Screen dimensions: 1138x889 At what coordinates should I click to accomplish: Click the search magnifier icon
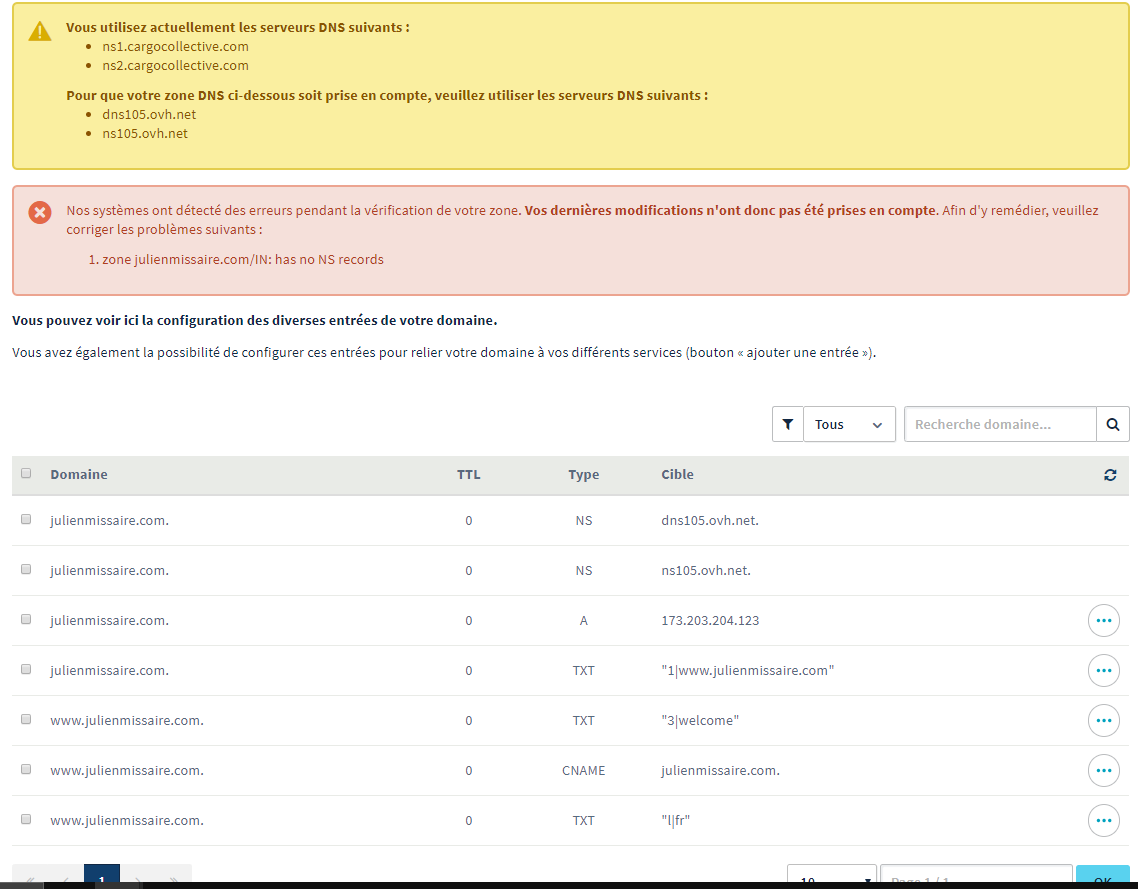point(1112,424)
